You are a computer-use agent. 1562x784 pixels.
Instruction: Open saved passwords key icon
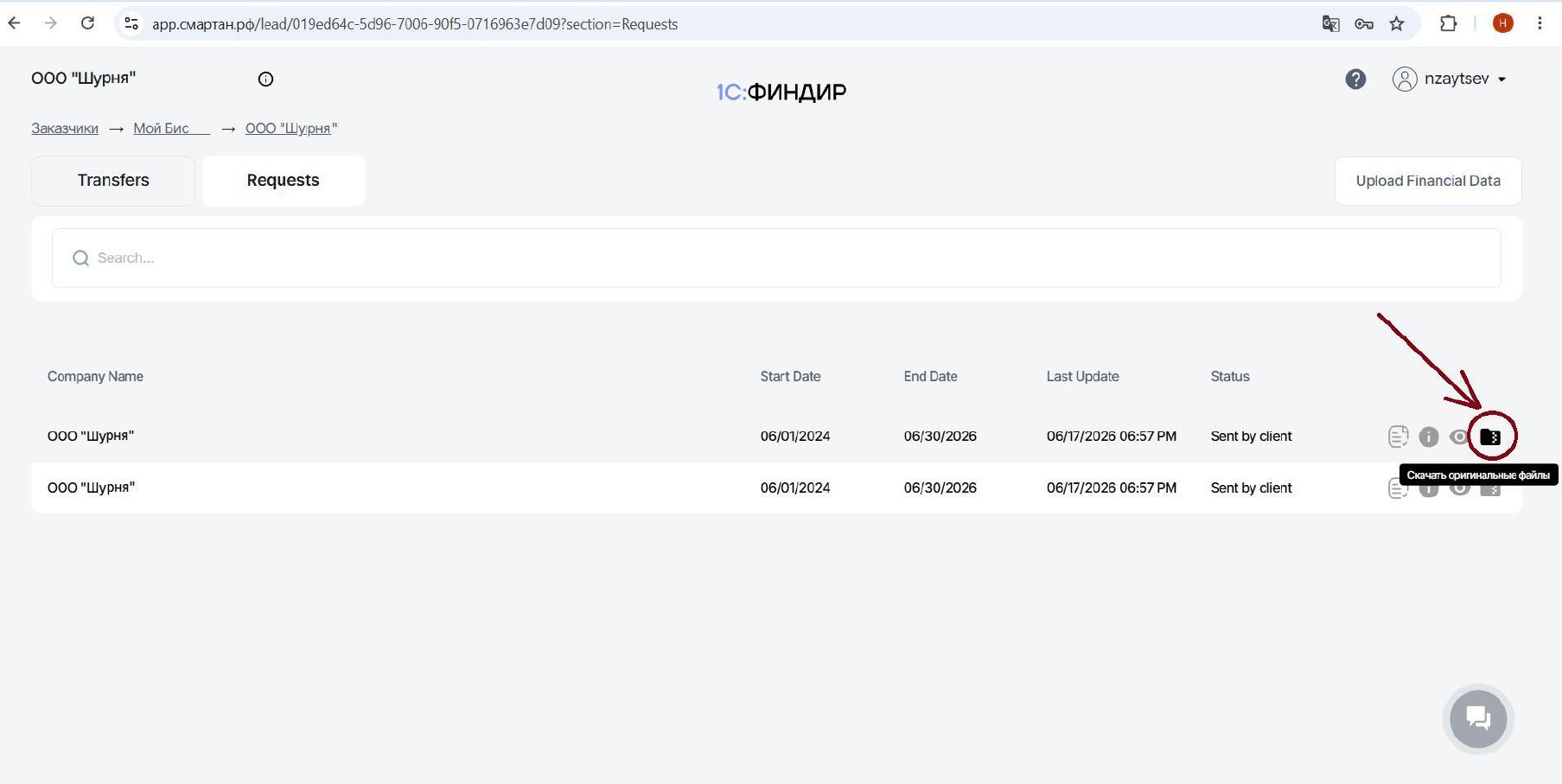coord(1364,23)
